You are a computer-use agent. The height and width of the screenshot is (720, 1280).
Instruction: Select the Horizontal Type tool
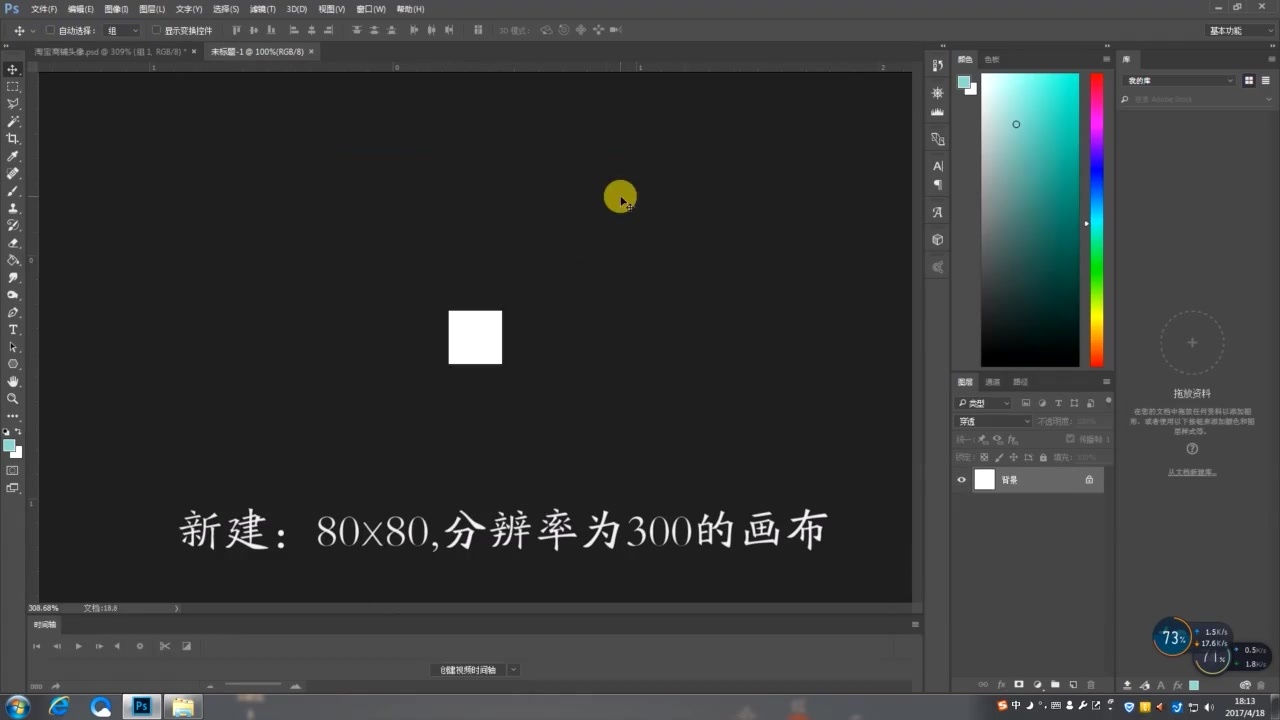click(x=13, y=329)
